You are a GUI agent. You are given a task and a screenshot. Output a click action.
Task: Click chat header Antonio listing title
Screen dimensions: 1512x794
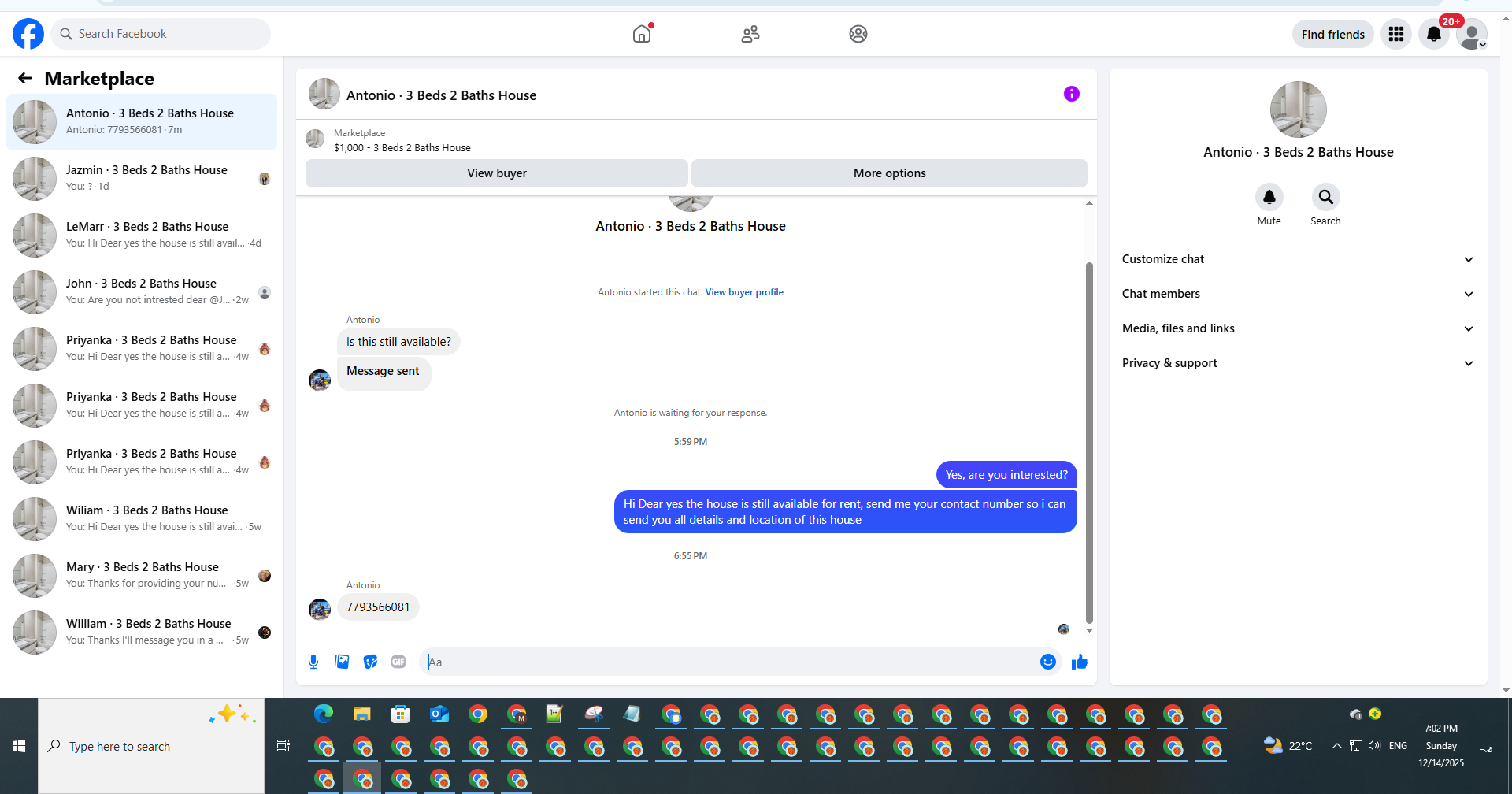coord(441,95)
